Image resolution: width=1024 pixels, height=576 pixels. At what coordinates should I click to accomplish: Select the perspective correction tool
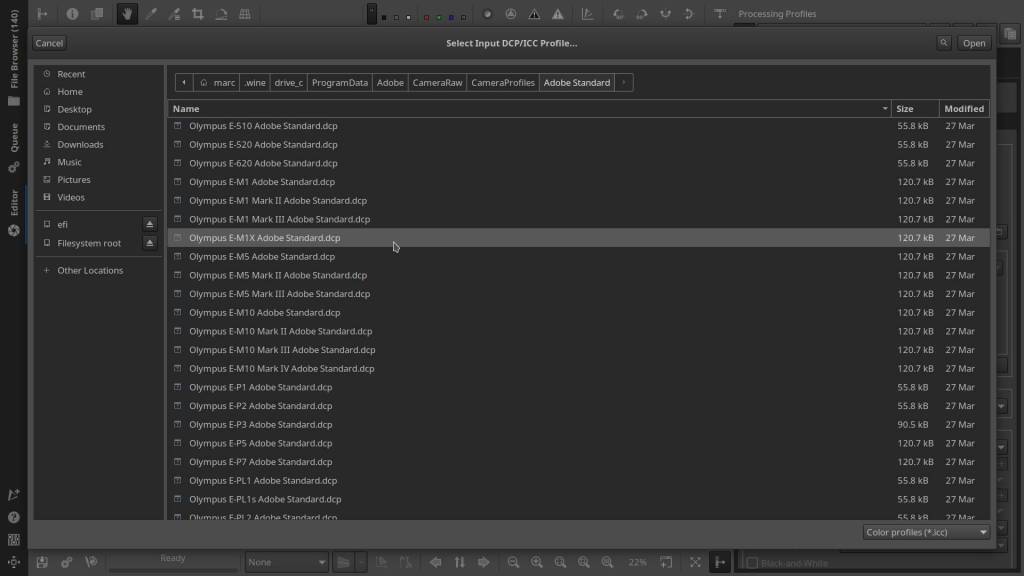point(245,14)
